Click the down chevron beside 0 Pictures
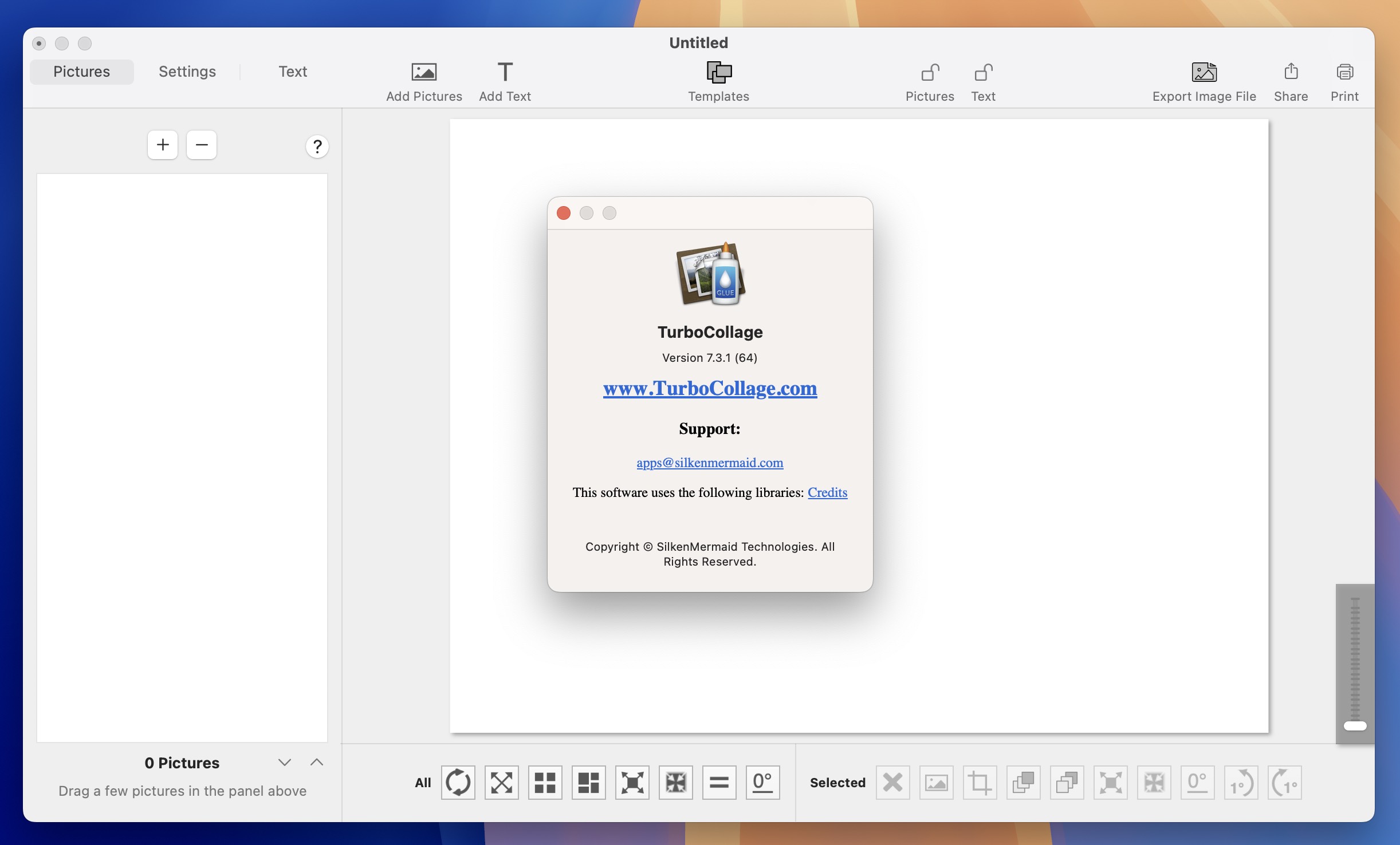Screen dimensions: 1400x845 [x=285, y=762]
